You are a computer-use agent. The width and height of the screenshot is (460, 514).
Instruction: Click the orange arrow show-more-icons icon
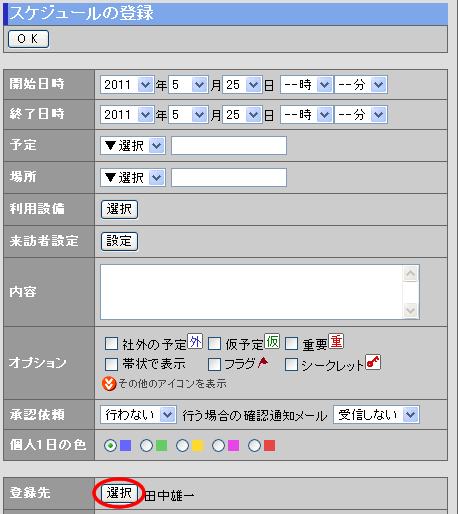click(109, 384)
